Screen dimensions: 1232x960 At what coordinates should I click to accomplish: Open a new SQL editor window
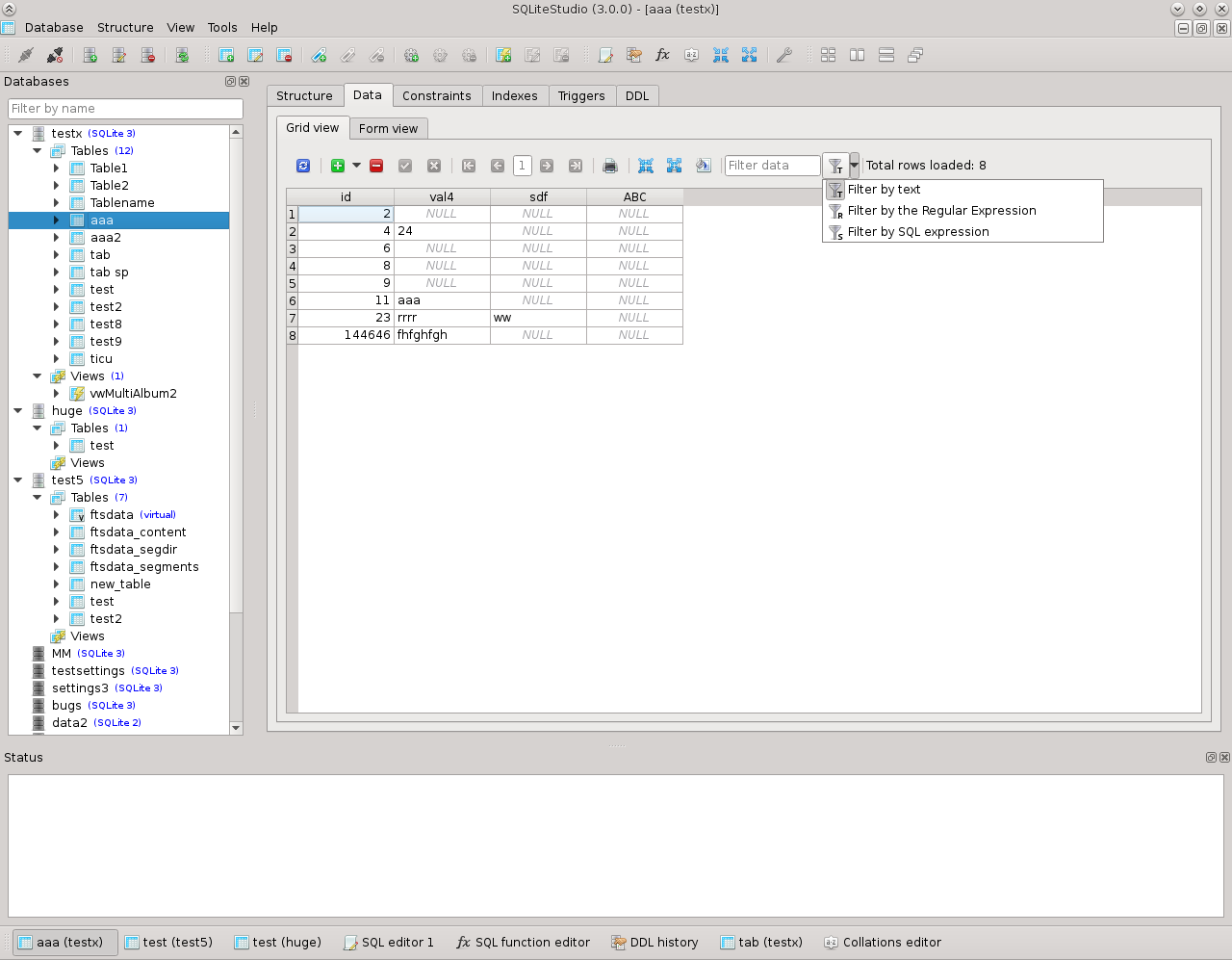click(x=604, y=55)
